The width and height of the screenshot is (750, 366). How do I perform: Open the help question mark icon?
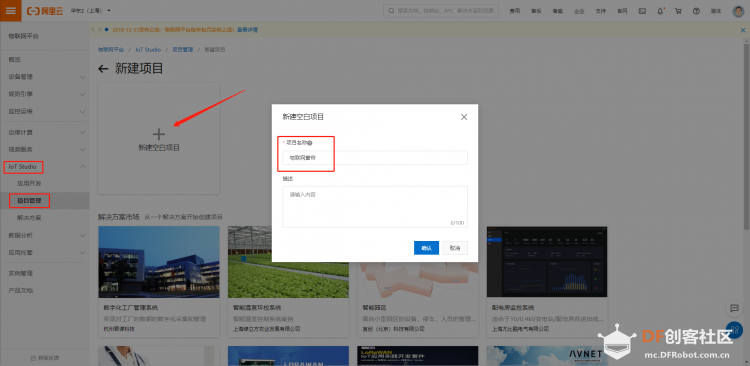tap(696, 11)
